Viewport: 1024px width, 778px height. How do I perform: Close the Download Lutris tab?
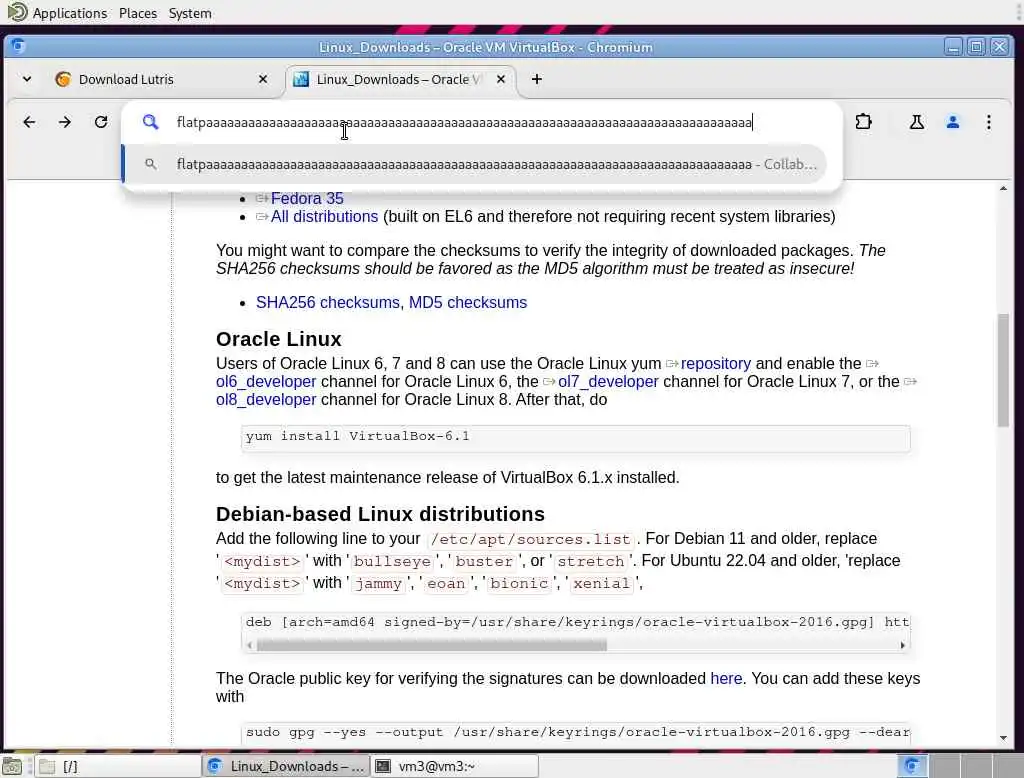coord(263,79)
